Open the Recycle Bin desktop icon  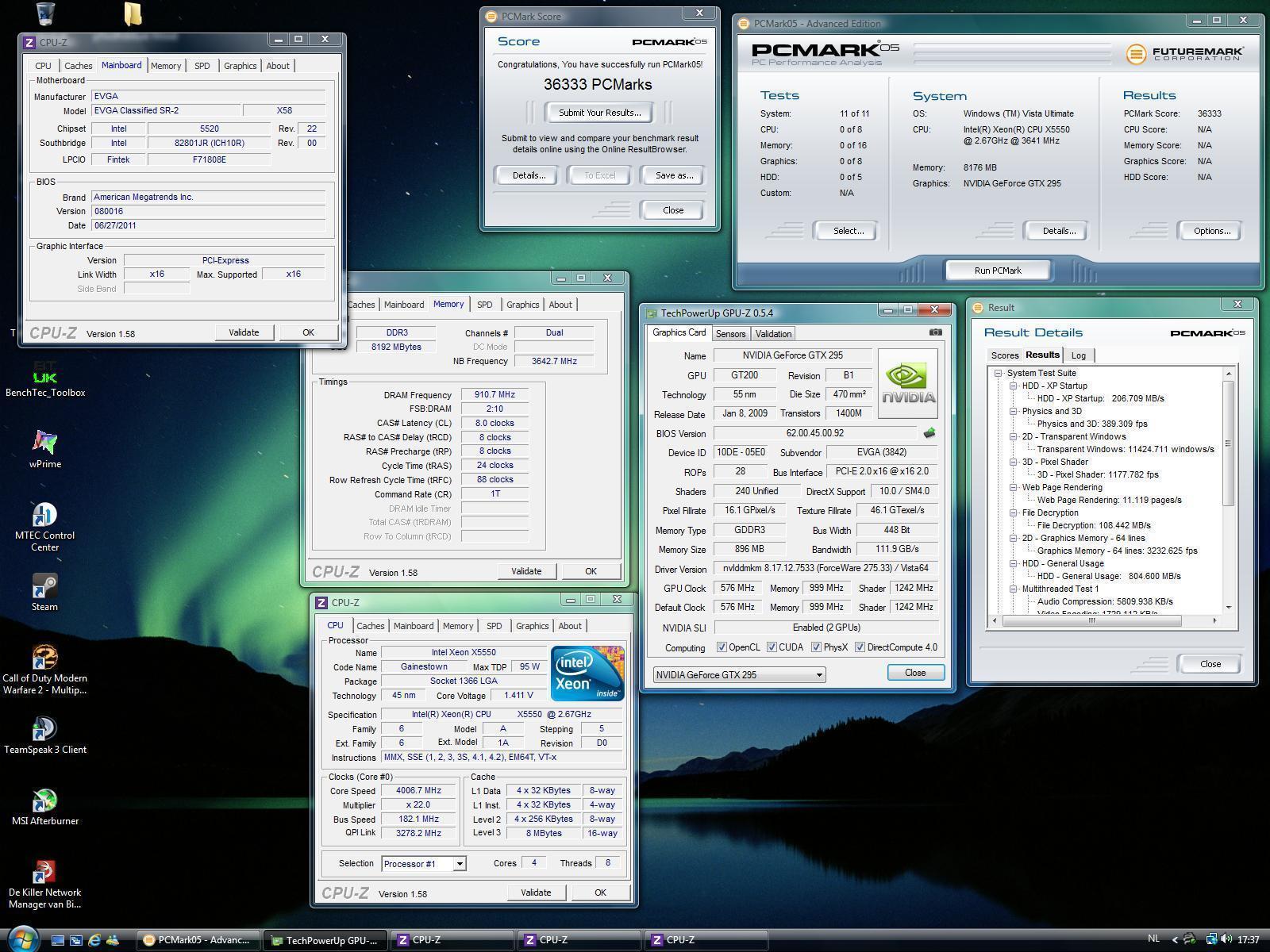click(45, 13)
